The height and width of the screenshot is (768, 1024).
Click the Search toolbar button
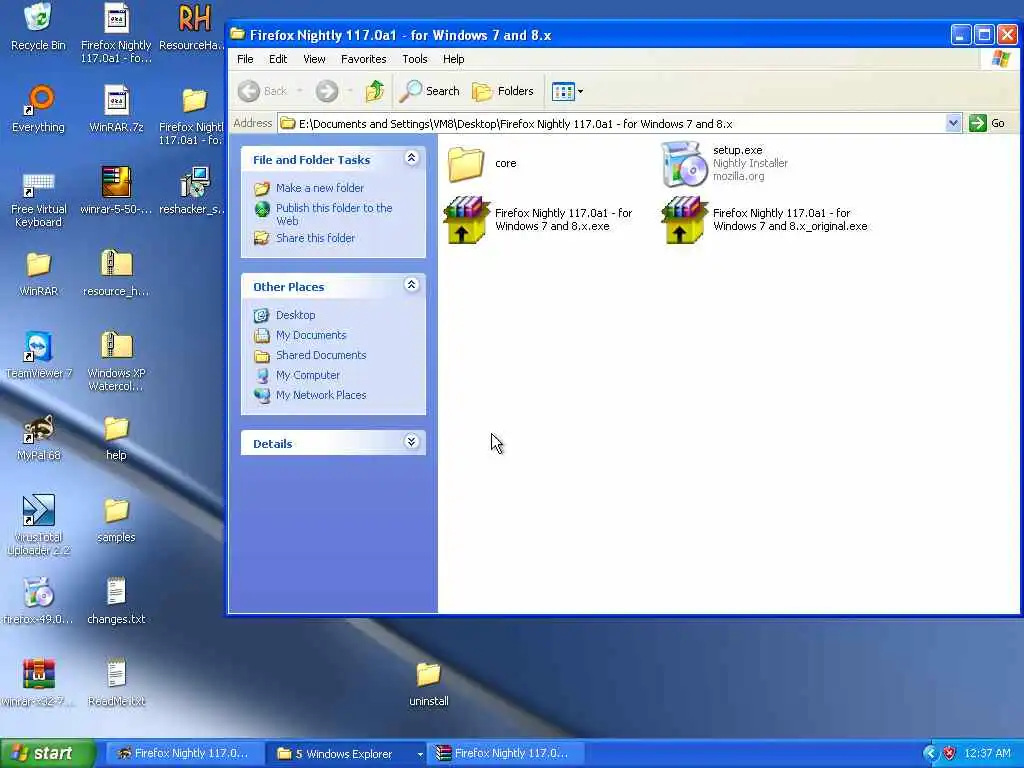coord(430,91)
